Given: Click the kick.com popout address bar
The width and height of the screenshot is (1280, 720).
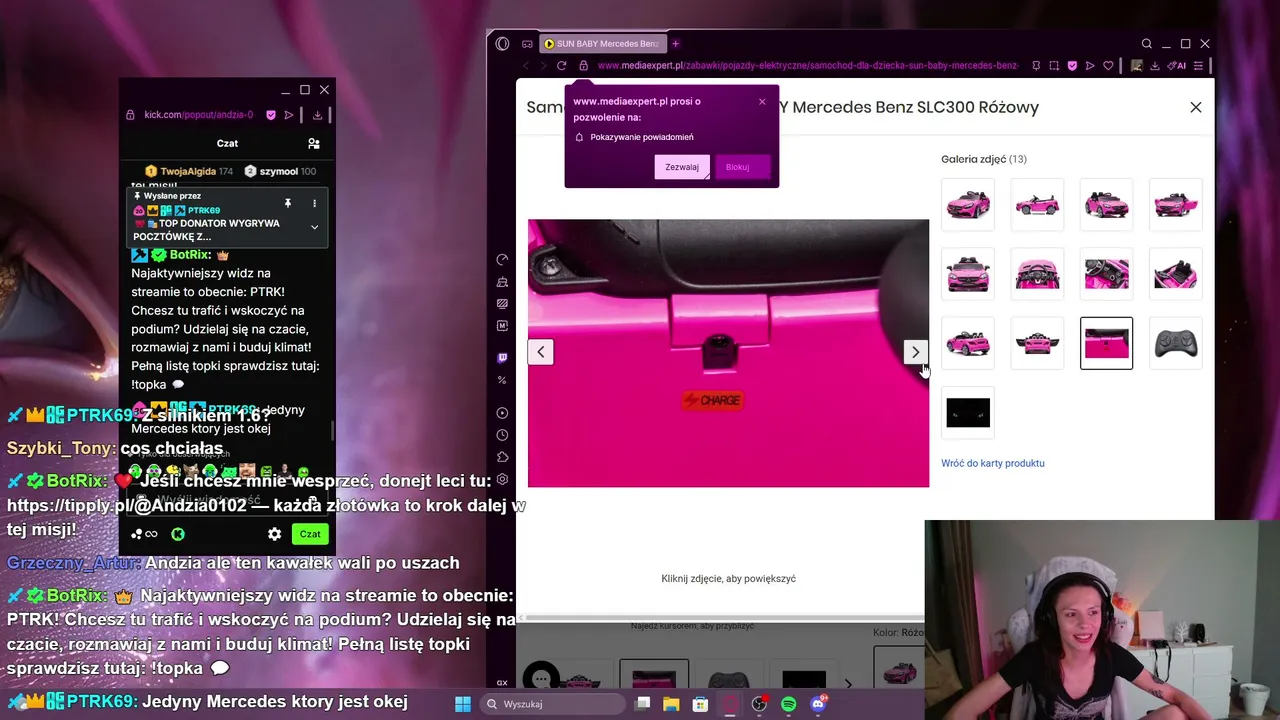Looking at the screenshot, I should (198, 115).
